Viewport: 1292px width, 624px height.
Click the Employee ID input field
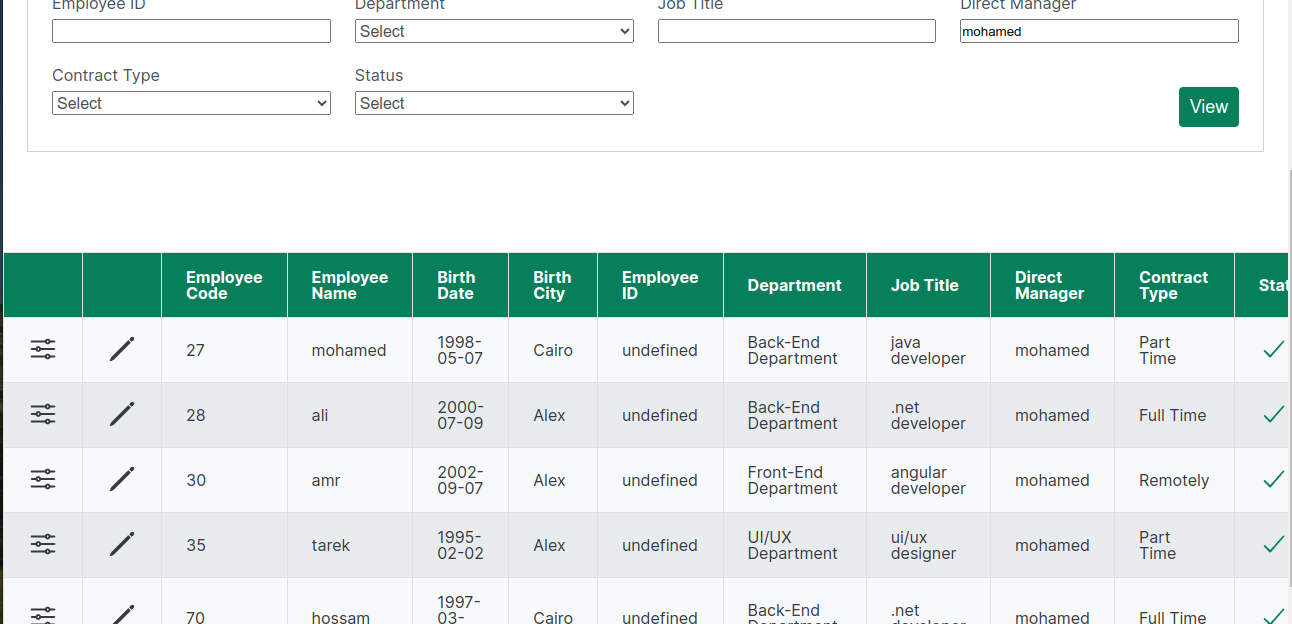point(191,31)
